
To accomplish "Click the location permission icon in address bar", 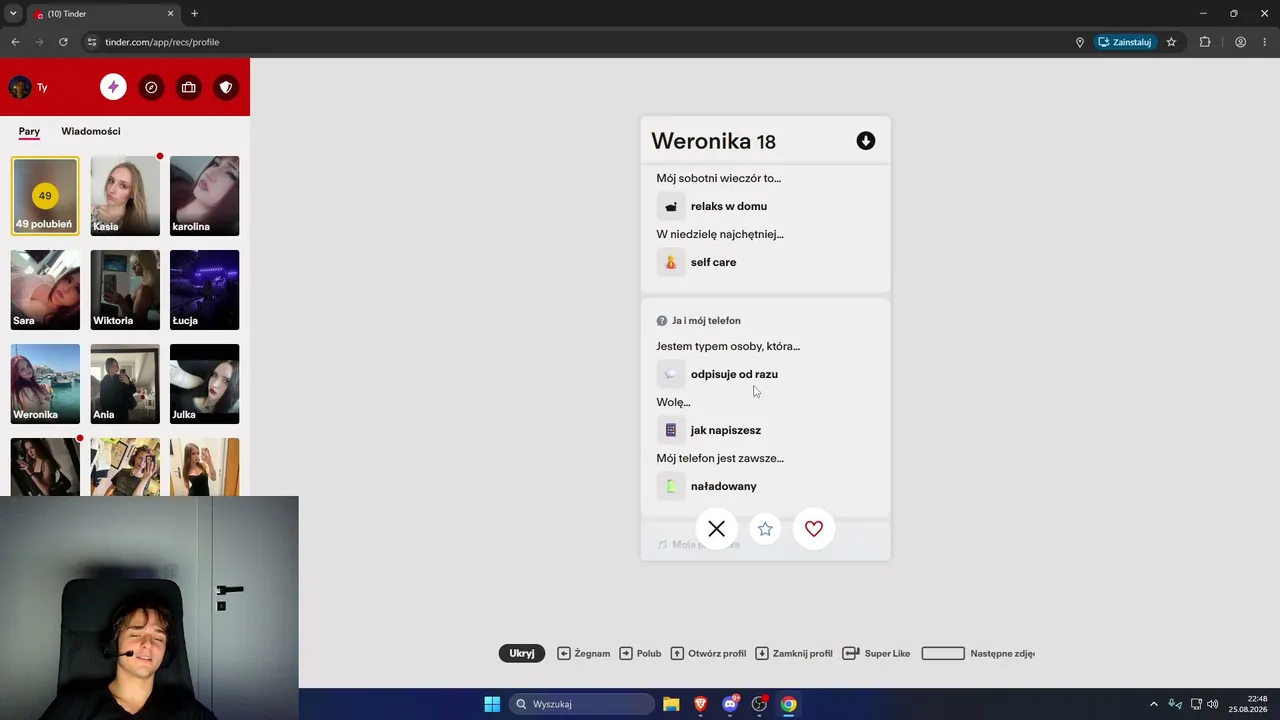I will tap(1080, 42).
